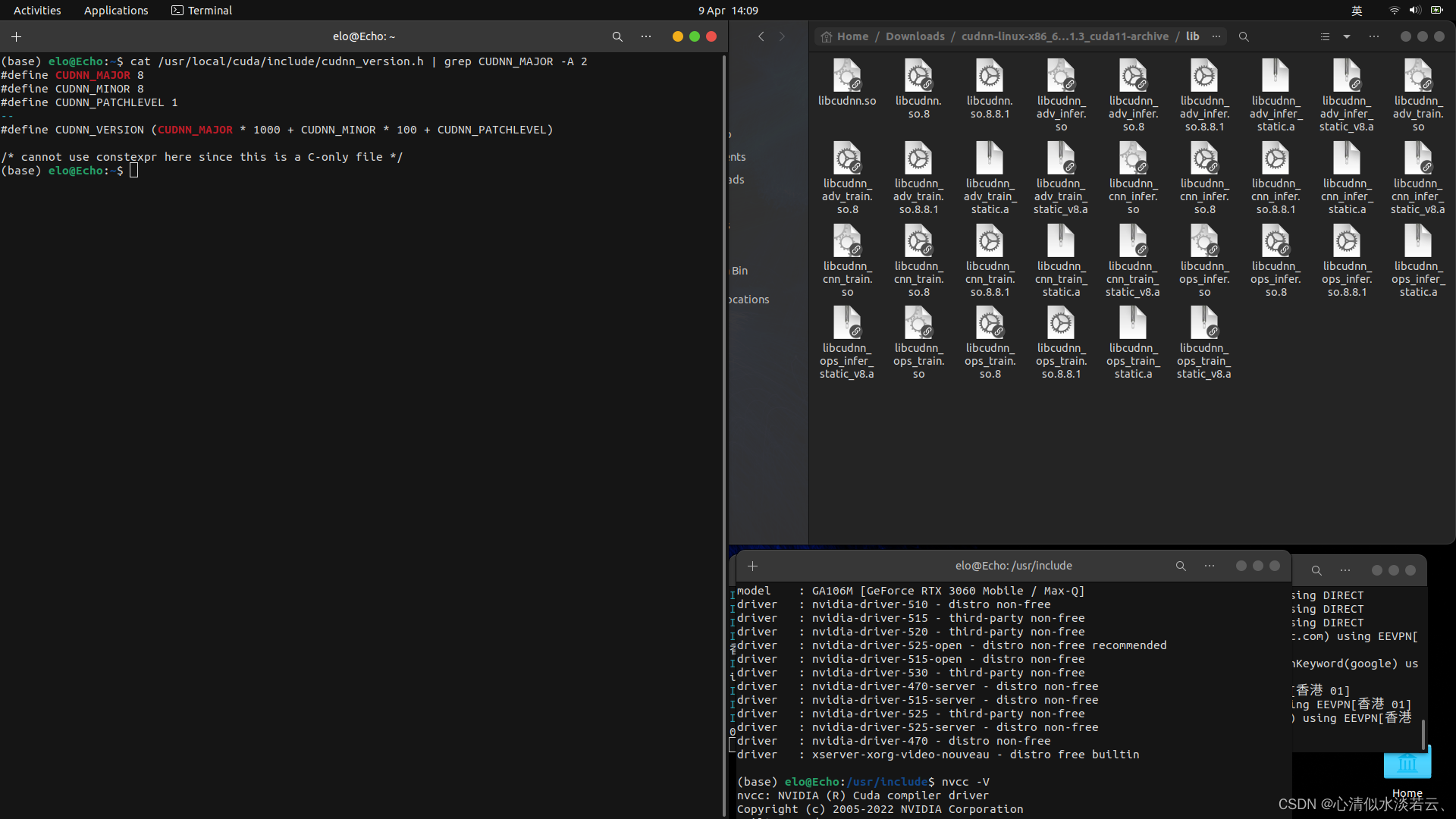This screenshot has width=1456, height=819.
Task: Select libcudnn.so.8.8.1 file
Action: [990, 89]
